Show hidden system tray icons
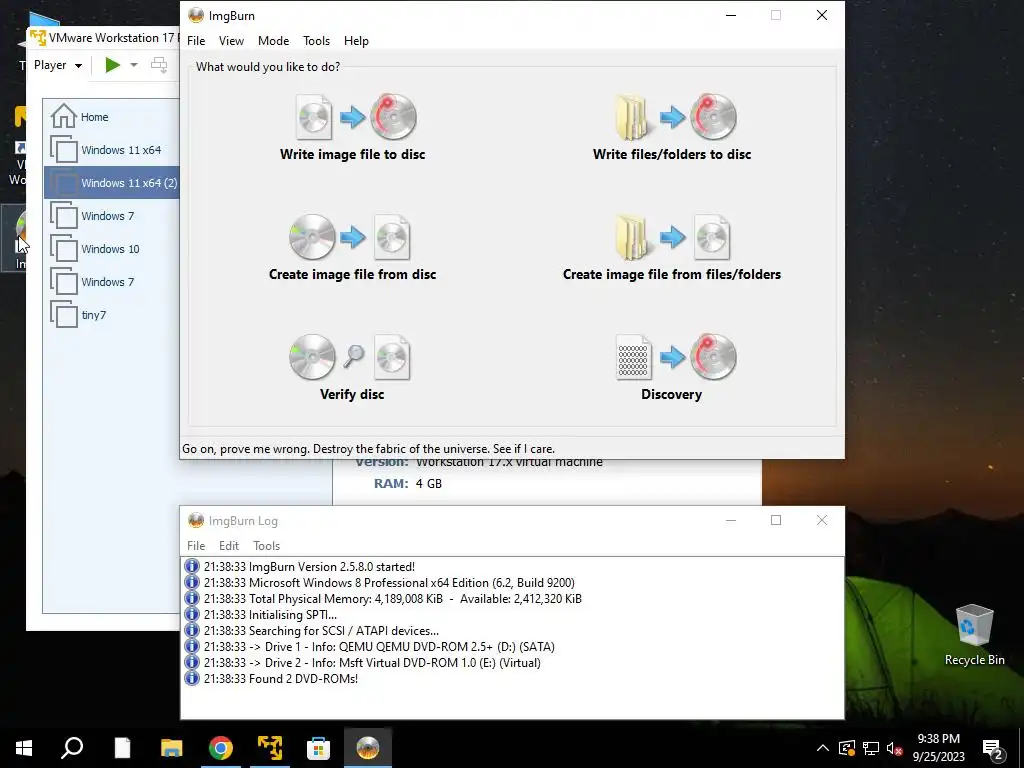1024x768 pixels. 823,748
